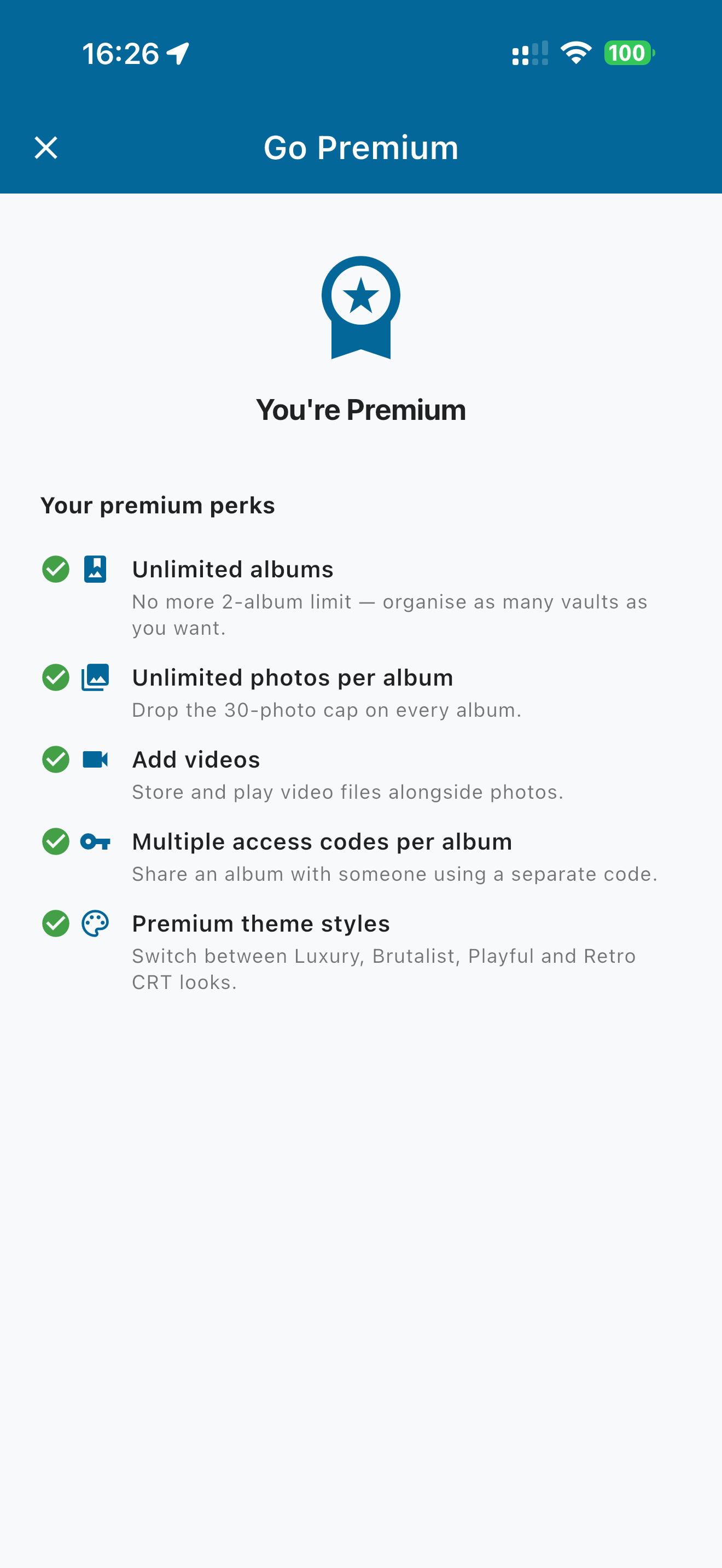Tap the photo stack icon
This screenshot has height=1568, width=722.
(x=95, y=677)
